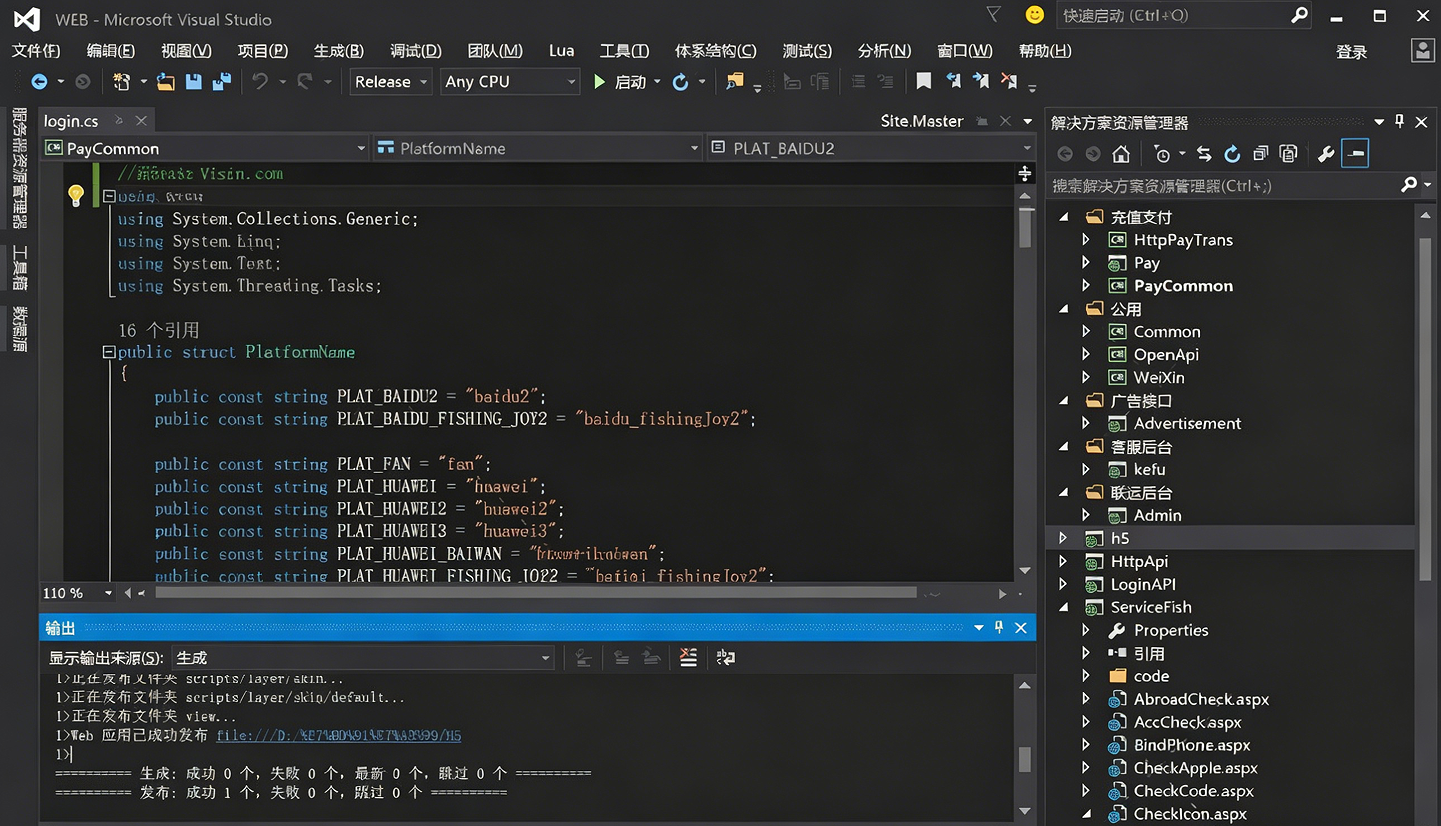The image size is (1441, 826).
Task: Toggle the Preview Selected Items button
Action: 1355,154
